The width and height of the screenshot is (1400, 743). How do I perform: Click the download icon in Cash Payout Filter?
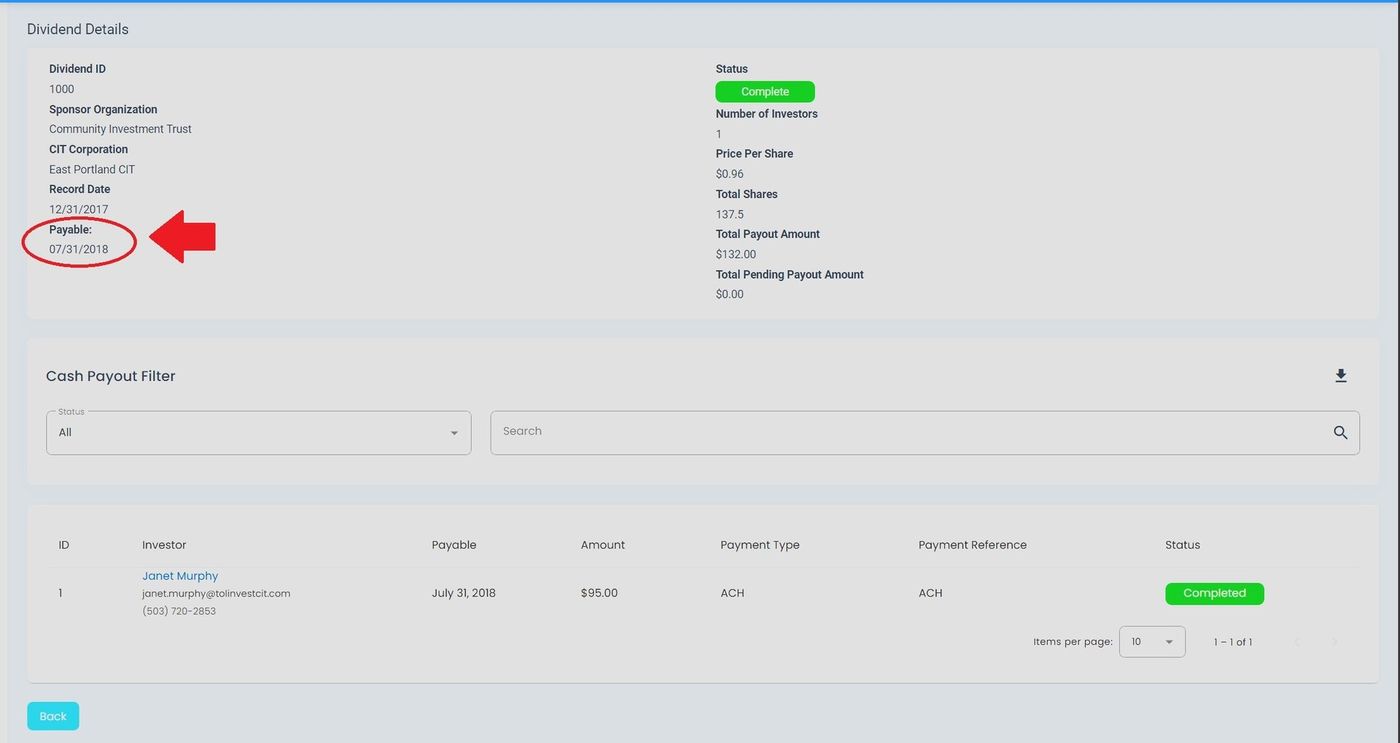(1341, 376)
